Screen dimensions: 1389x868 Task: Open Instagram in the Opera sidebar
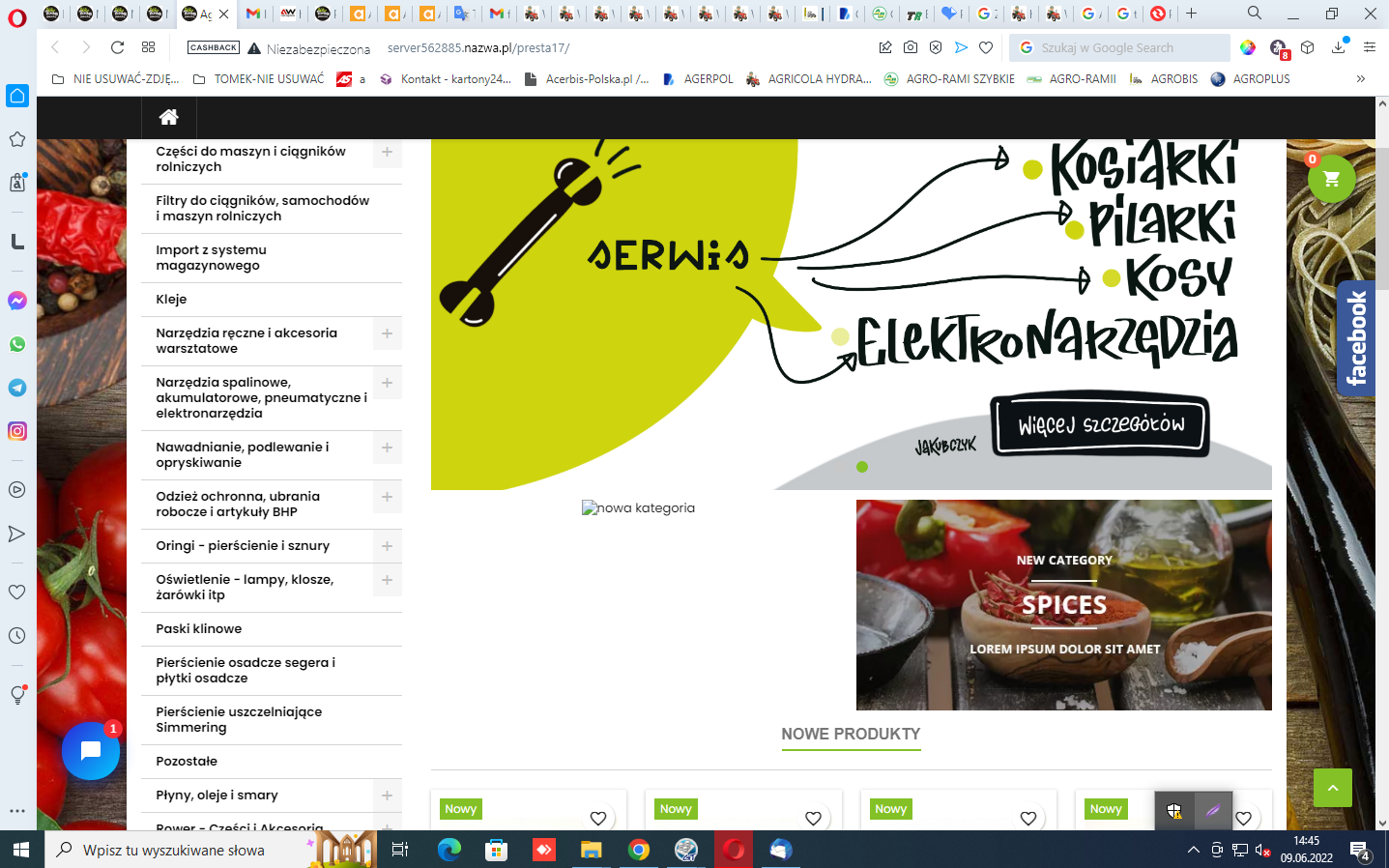pos(17,431)
